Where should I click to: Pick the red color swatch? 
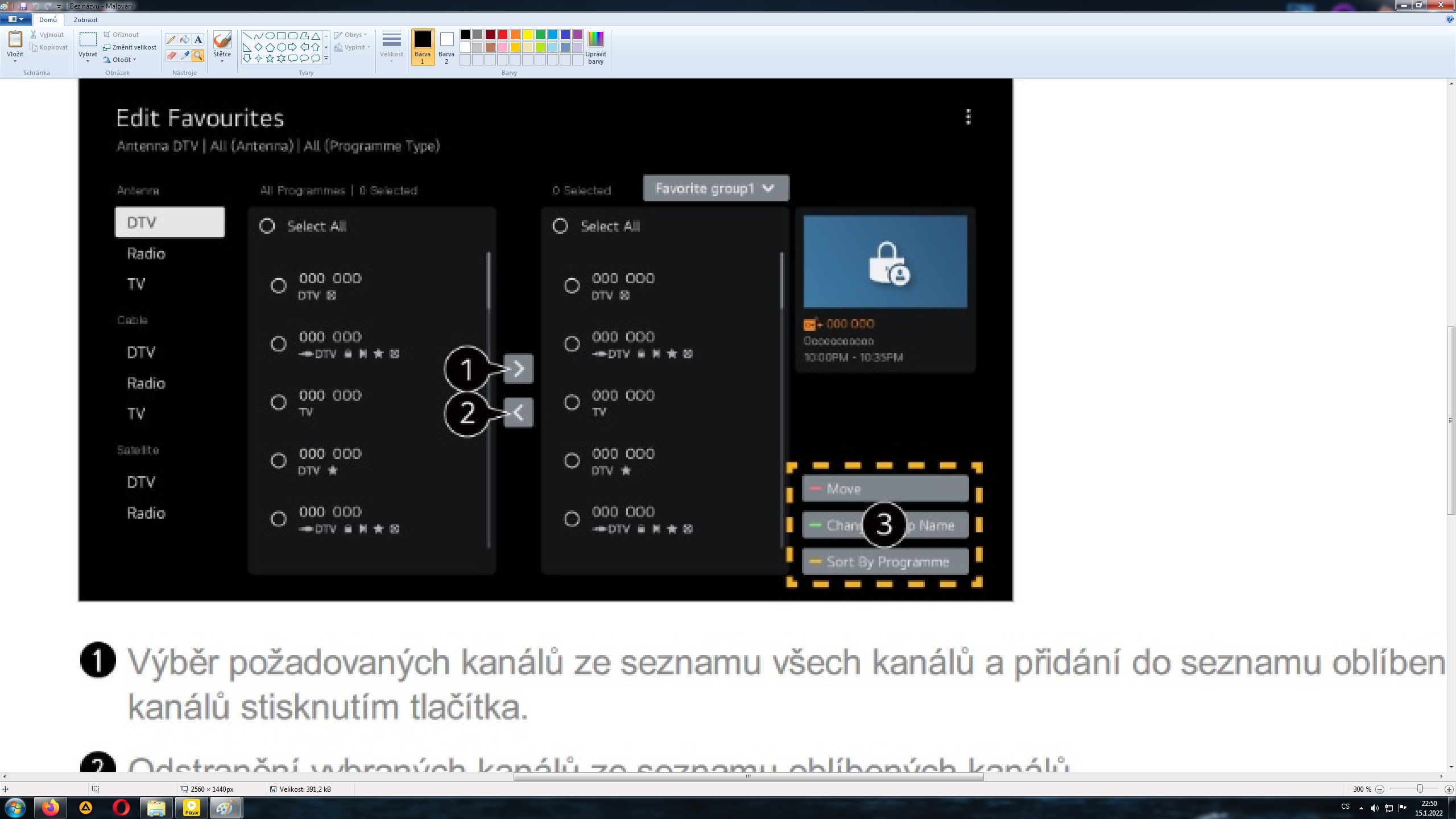point(503,35)
